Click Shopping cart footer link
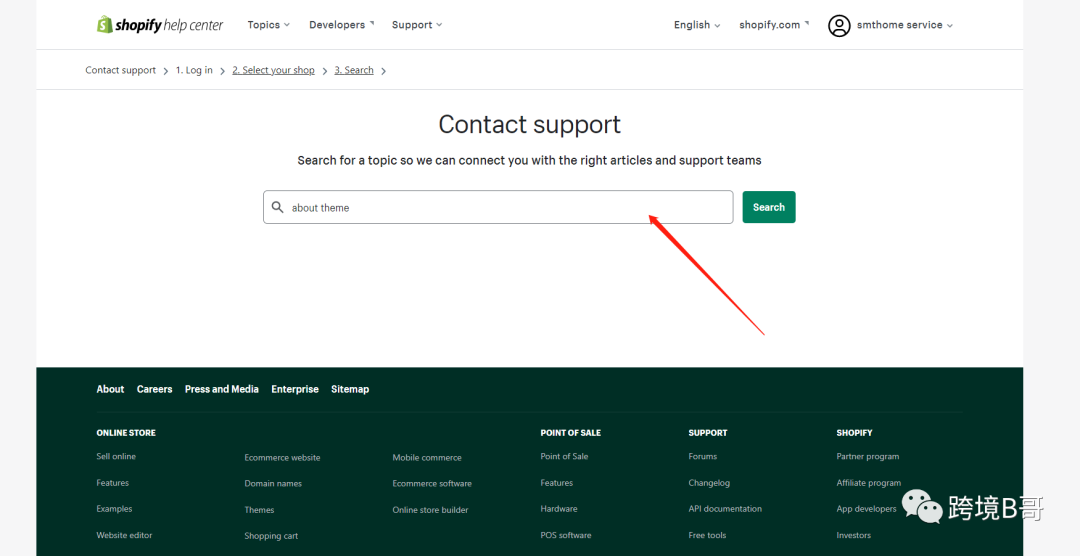Screen dimensions: 1080x556 (271, 536)
